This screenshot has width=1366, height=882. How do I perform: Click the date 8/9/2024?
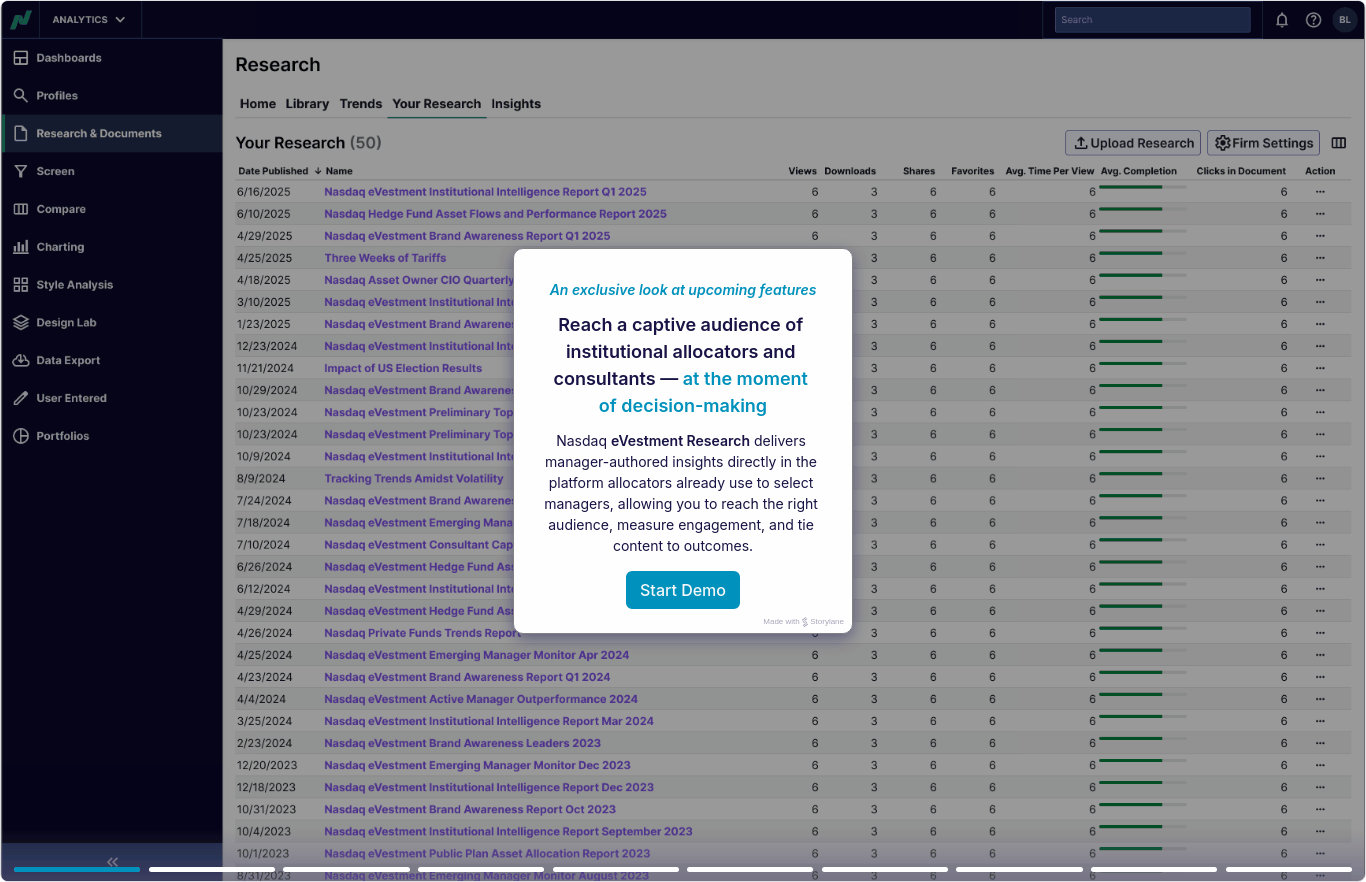pos(261,479)
